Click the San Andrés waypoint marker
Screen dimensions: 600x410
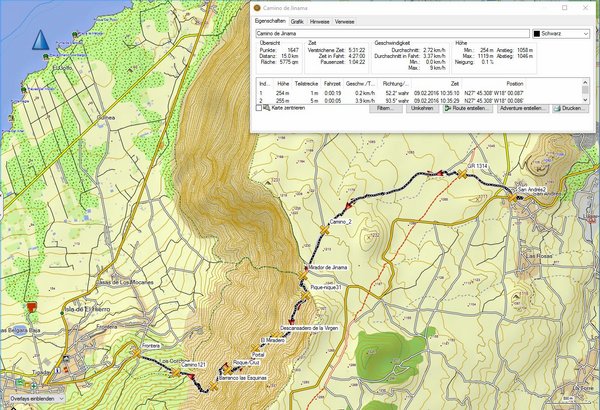point(511,197)
